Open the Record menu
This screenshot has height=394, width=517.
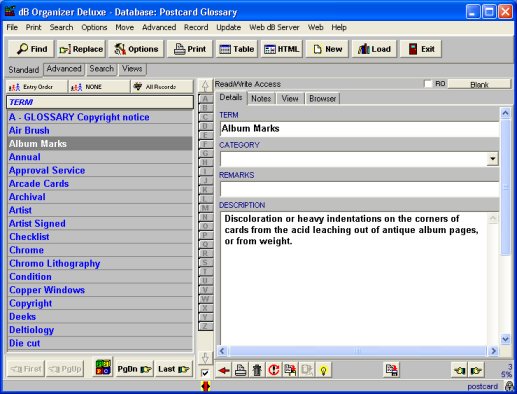[x=196, y=27]
